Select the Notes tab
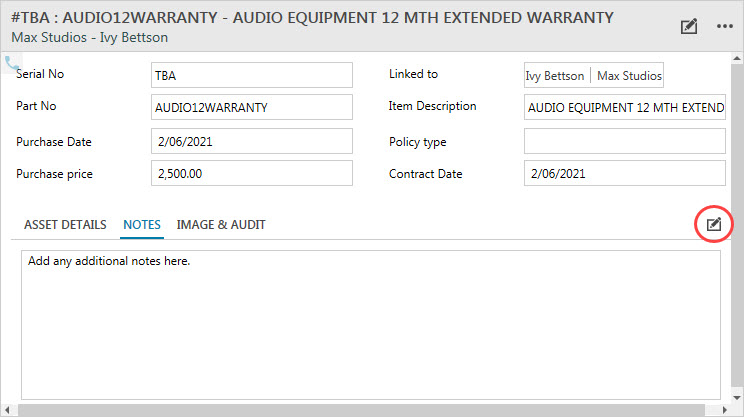The image size is (744, 417). click(x=142, y=225)
